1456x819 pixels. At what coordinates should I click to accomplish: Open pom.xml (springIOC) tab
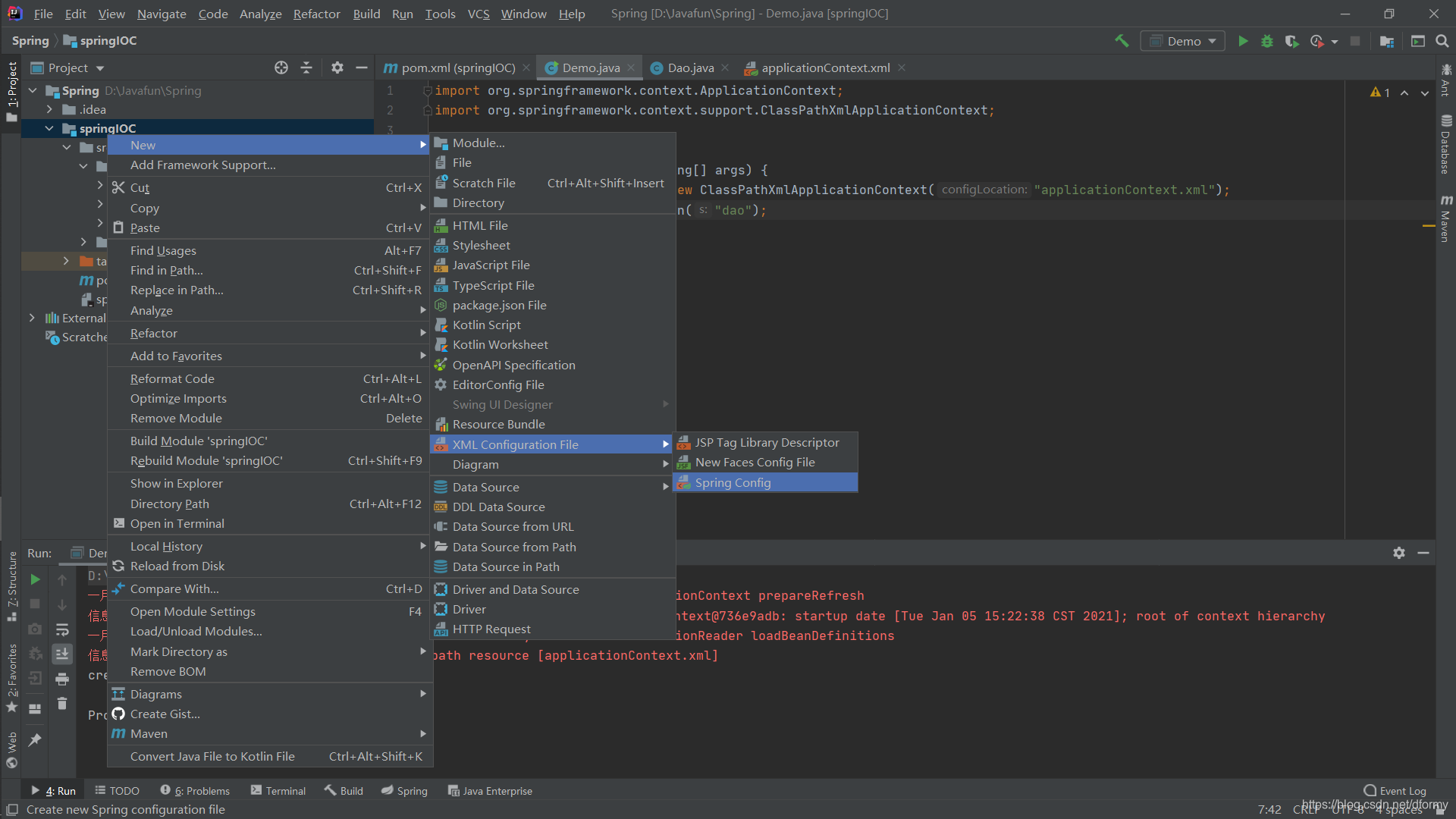[457, 67]
